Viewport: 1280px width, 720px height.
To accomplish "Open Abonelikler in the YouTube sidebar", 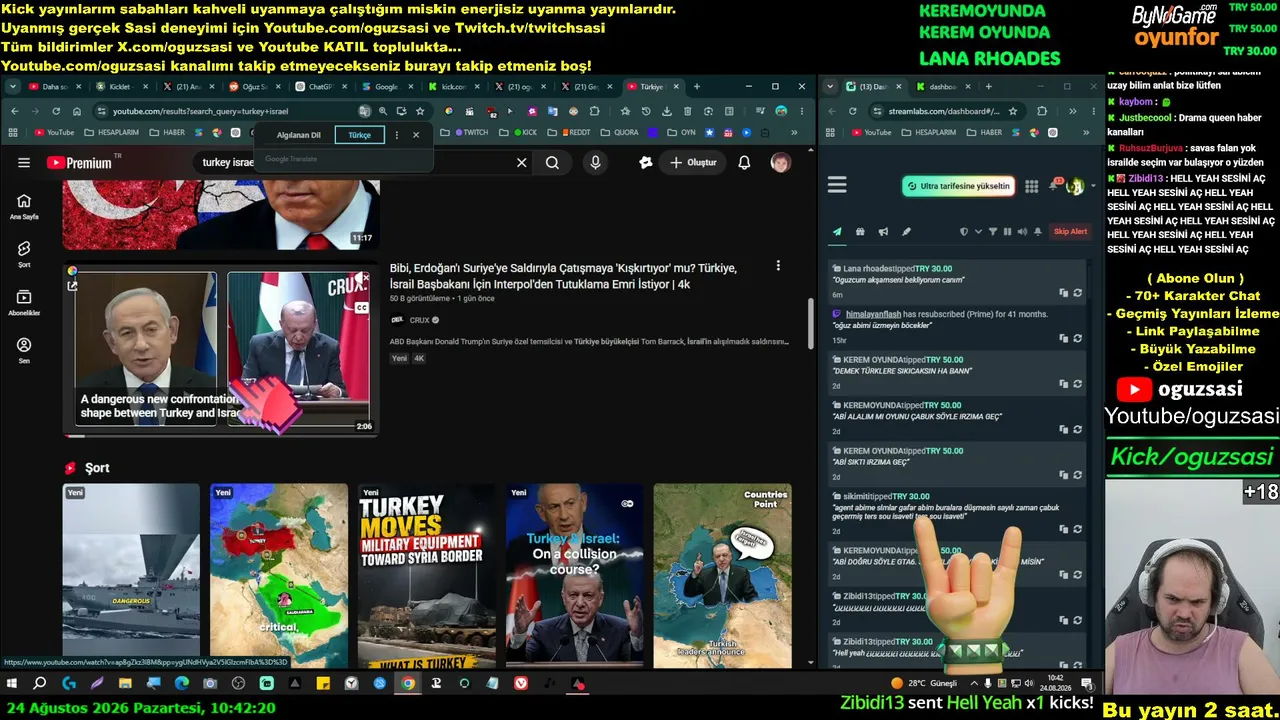I will [24, 303].
